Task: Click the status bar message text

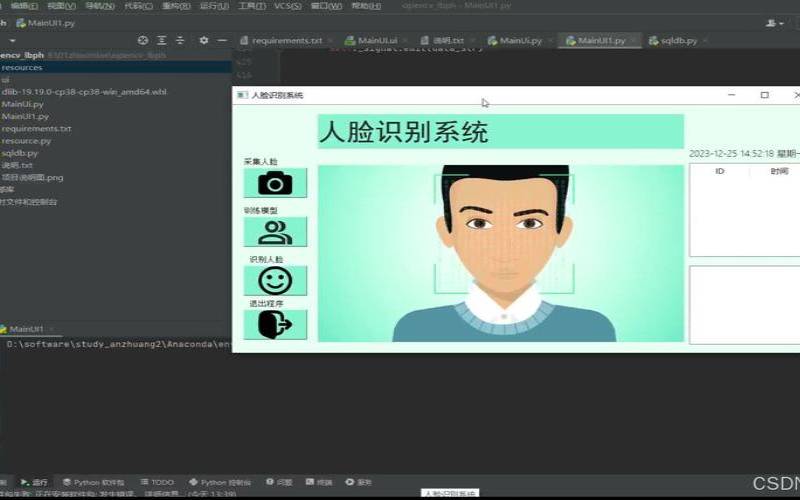Action: 118,494
